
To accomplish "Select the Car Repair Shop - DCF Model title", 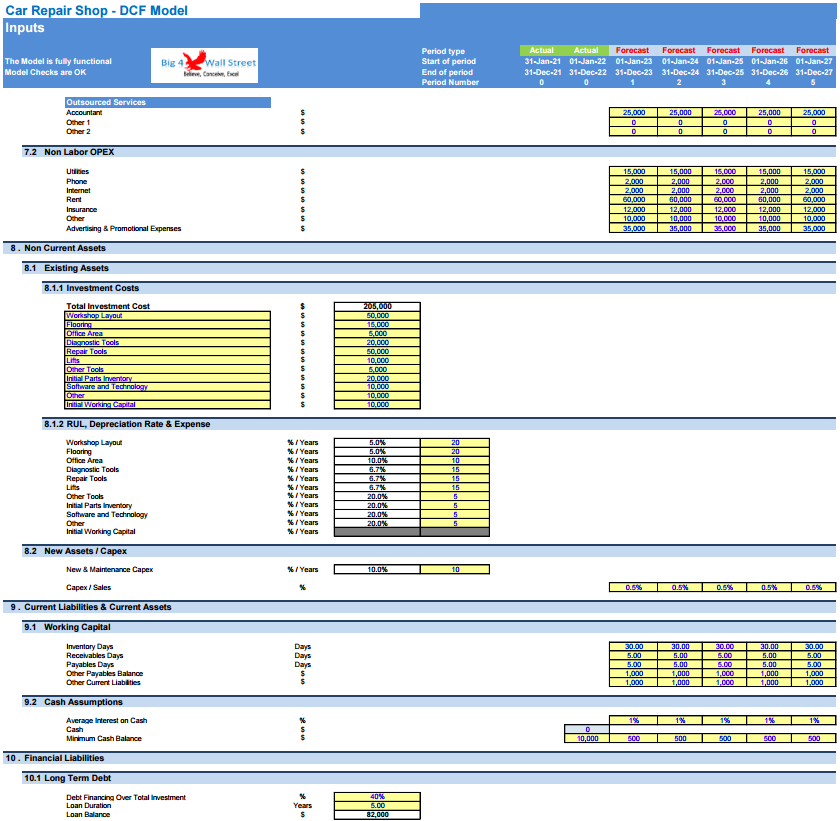I will pos(96,11).
